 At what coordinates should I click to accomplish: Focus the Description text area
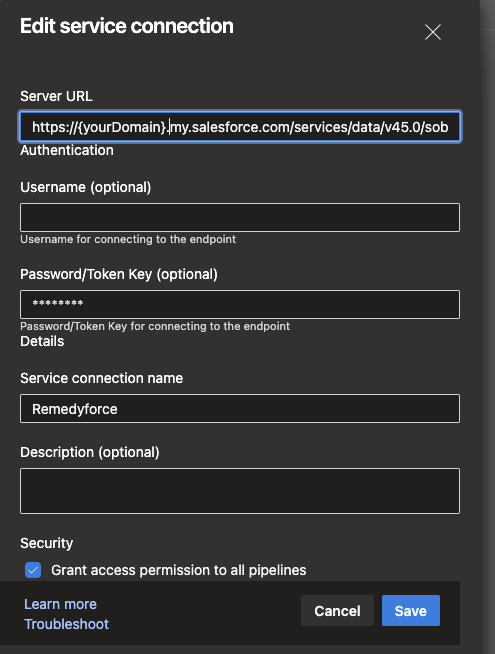pyautogui.click(x=240, y=490)
